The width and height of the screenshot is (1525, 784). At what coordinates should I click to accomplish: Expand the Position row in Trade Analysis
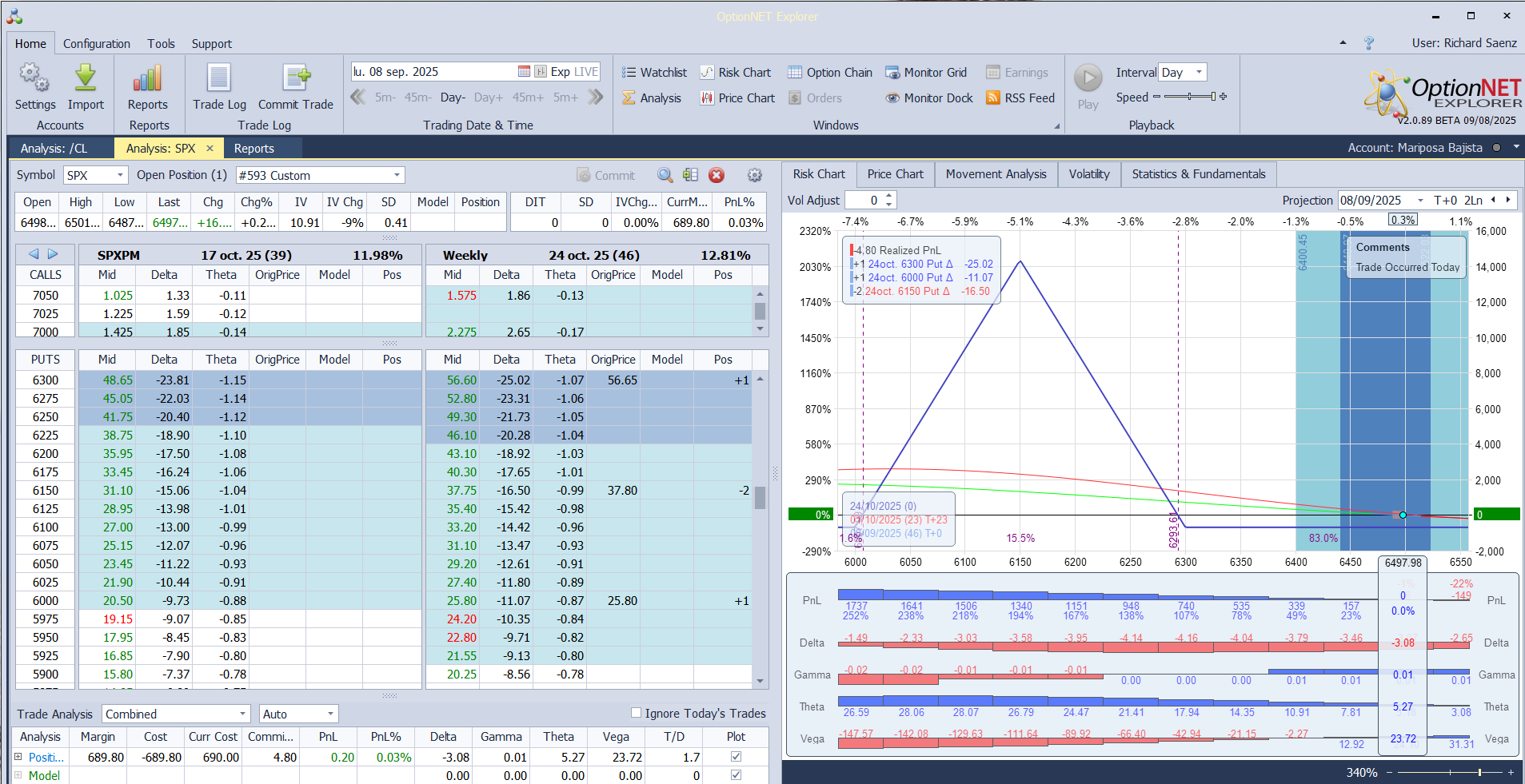point(18,756)
